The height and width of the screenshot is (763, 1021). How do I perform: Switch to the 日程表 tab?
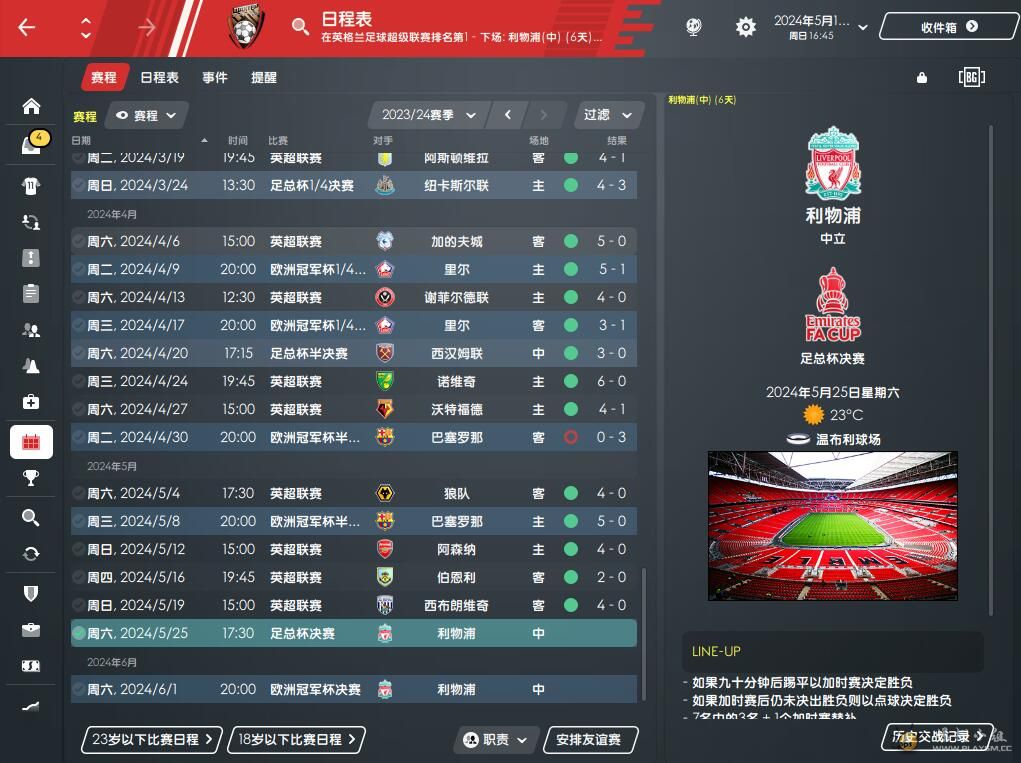point(160,77)
